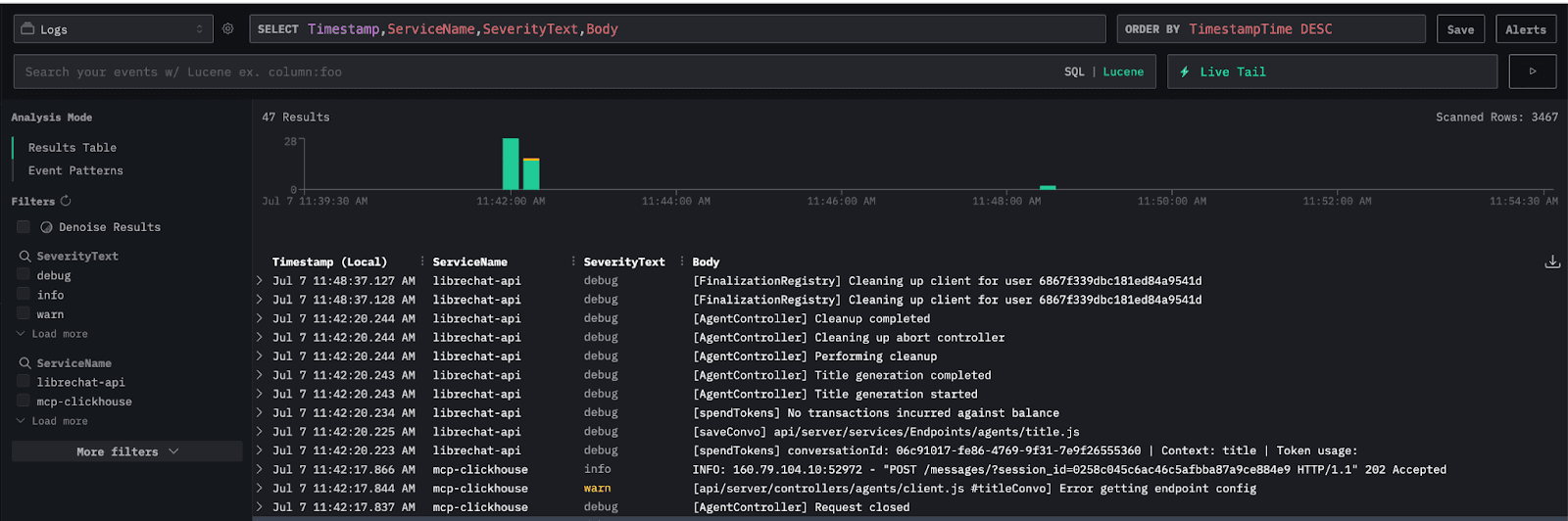
Task: Check the warn severity filter
Action: click(24, 313)
